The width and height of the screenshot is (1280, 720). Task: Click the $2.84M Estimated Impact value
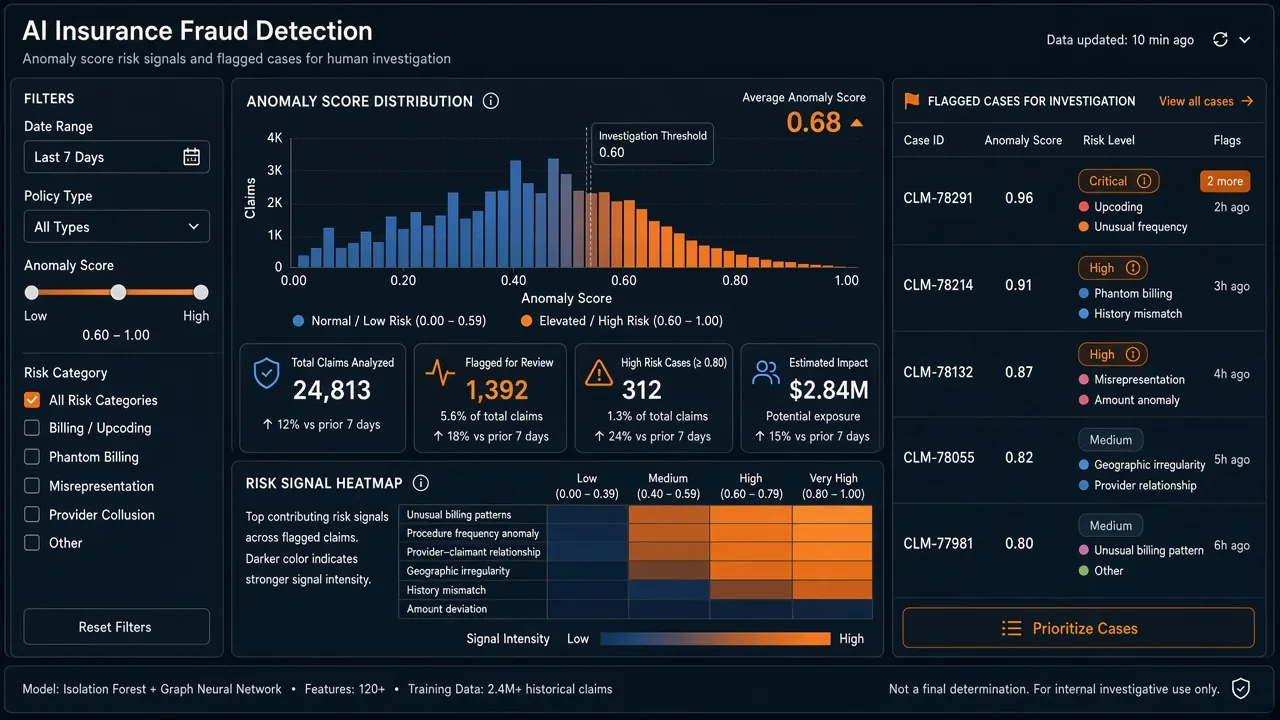click(x=829, y=390)
